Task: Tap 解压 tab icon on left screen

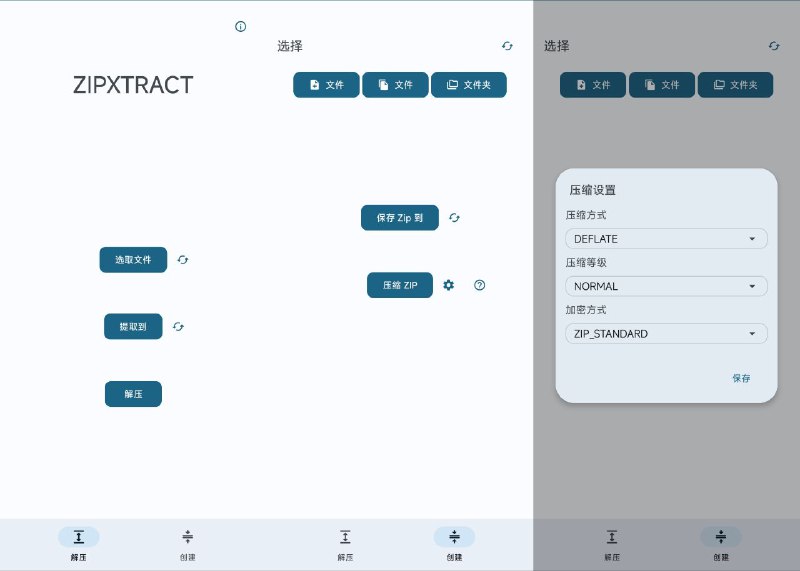Action: 79,537
